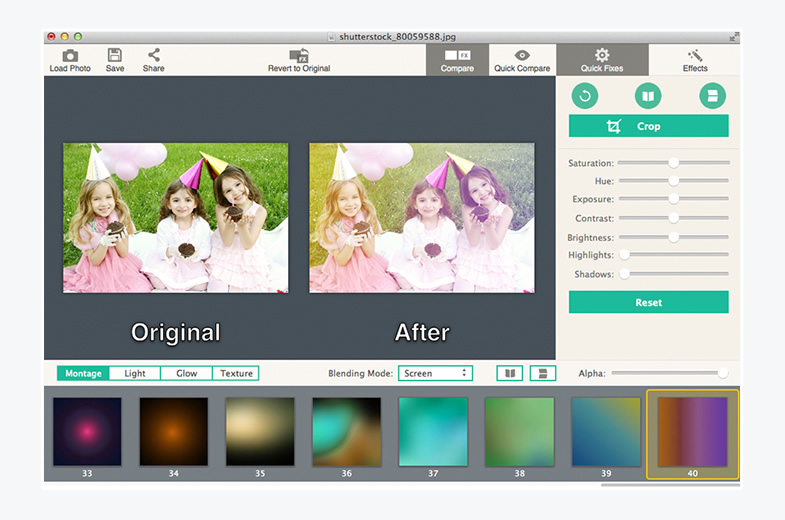
Task: Click the Saturation slider
Action: tap(673, 162)
